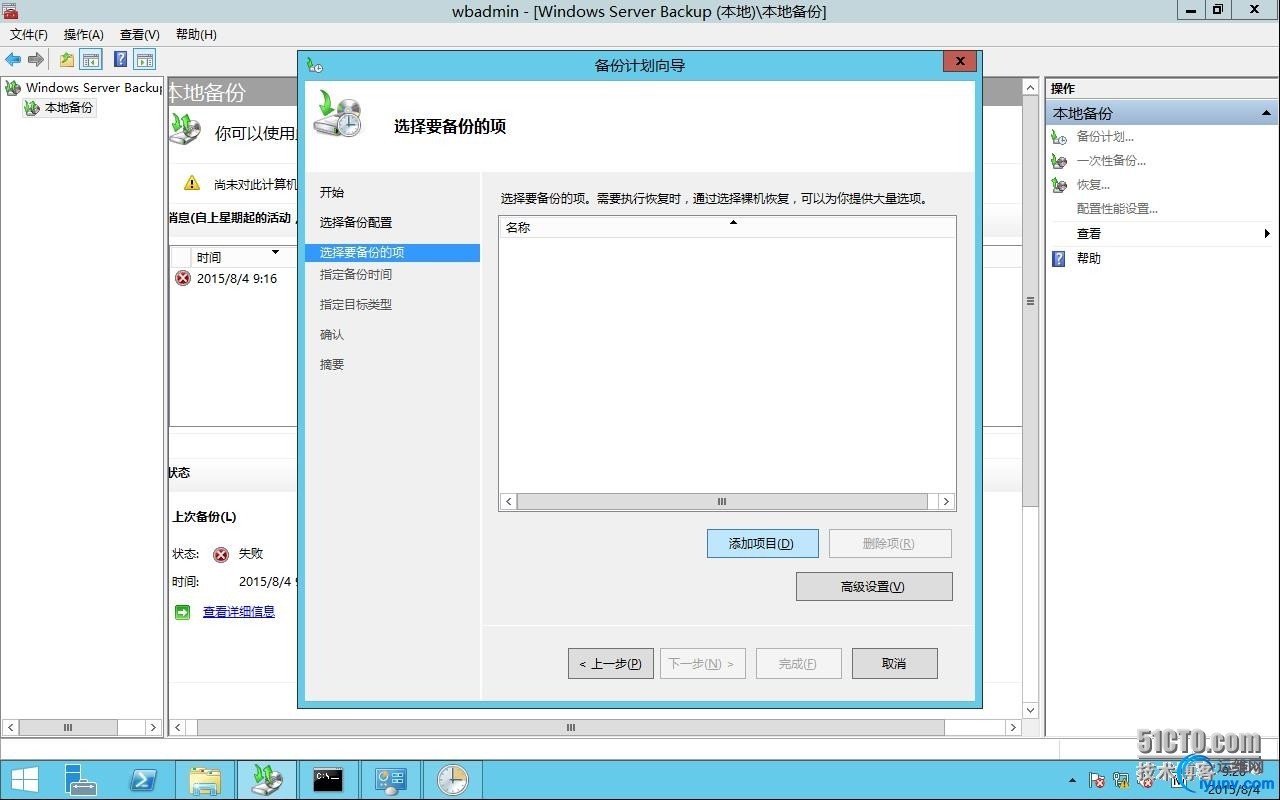
Task: Close the 备份计划向导 wizard dialog
Action: (960, 62)
